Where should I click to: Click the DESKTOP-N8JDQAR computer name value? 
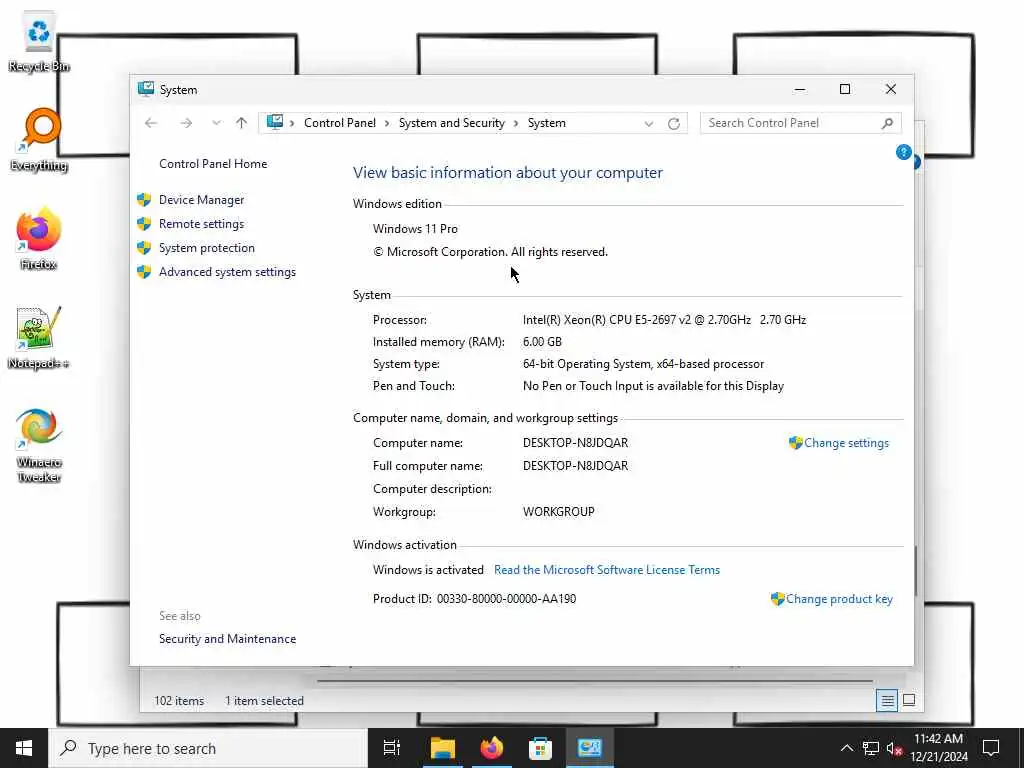pos(575,443)
